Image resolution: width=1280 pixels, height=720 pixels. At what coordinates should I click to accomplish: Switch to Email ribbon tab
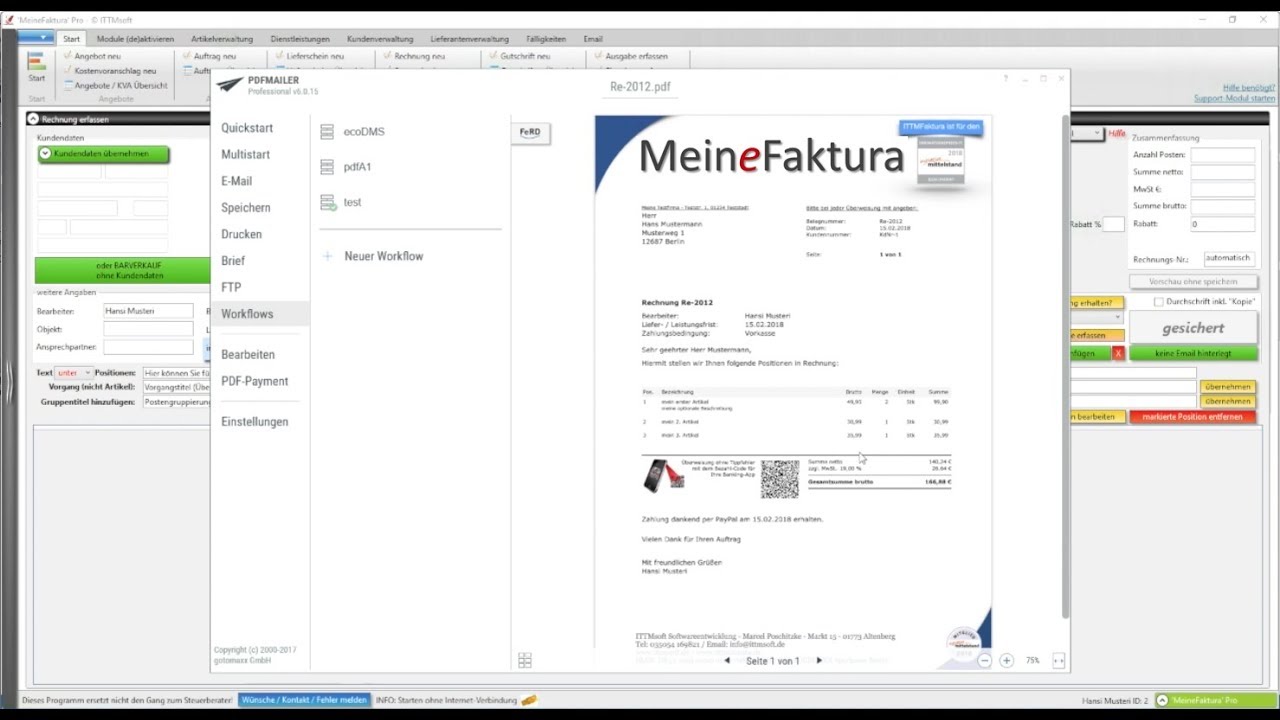pyautogui.click(x=593, y=39)
